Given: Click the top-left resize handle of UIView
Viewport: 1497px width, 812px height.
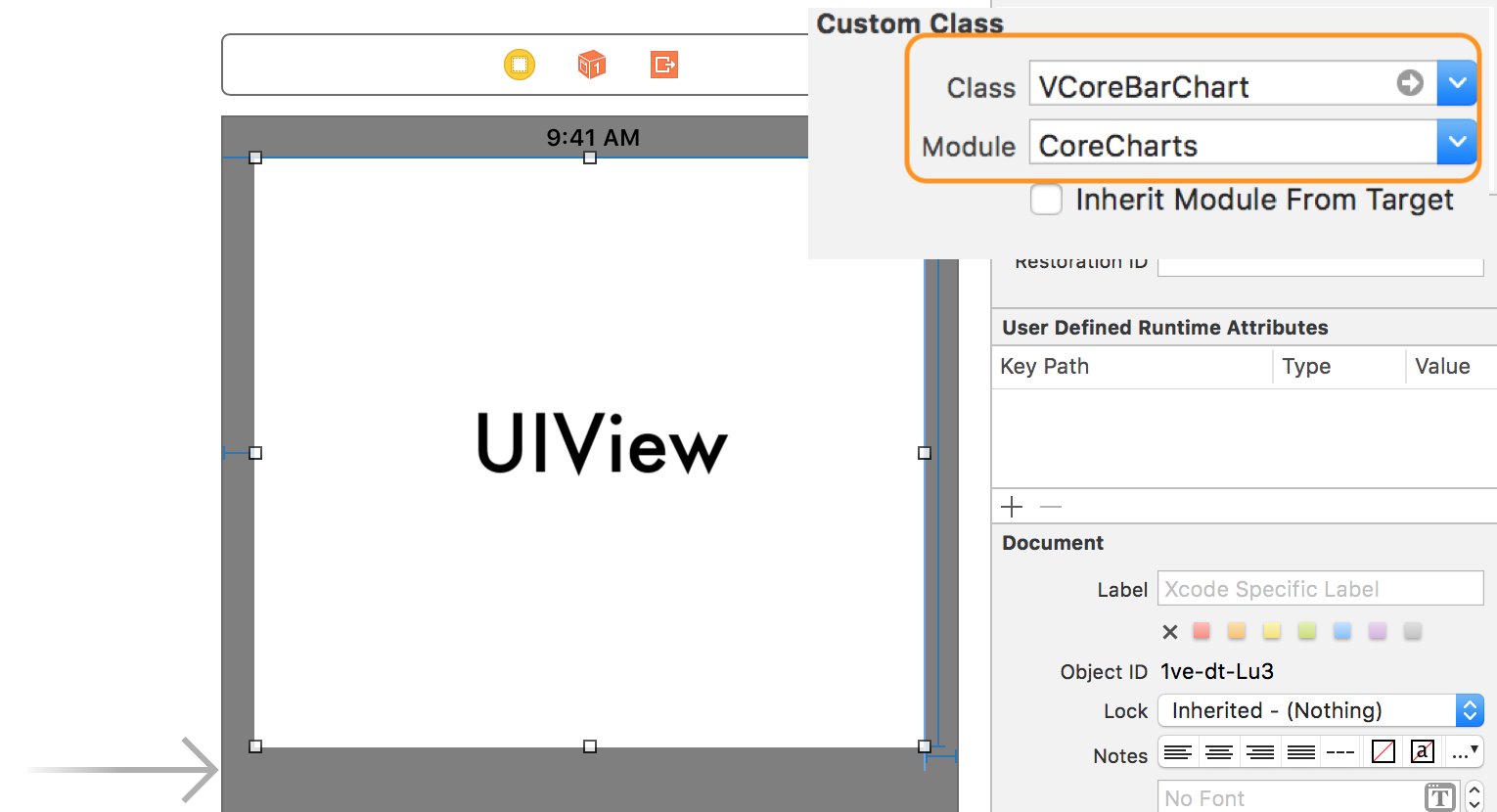Looking at the screenshot, I should (x=255, y=158).
